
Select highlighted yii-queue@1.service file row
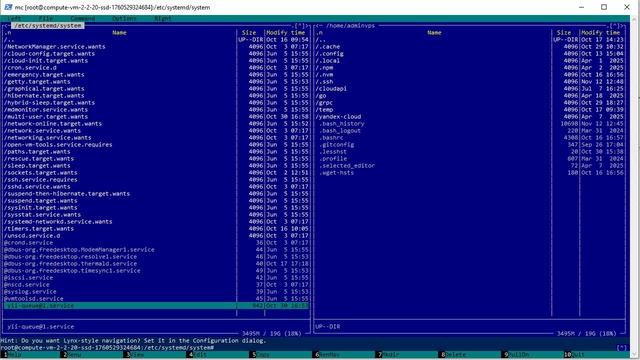156,305
